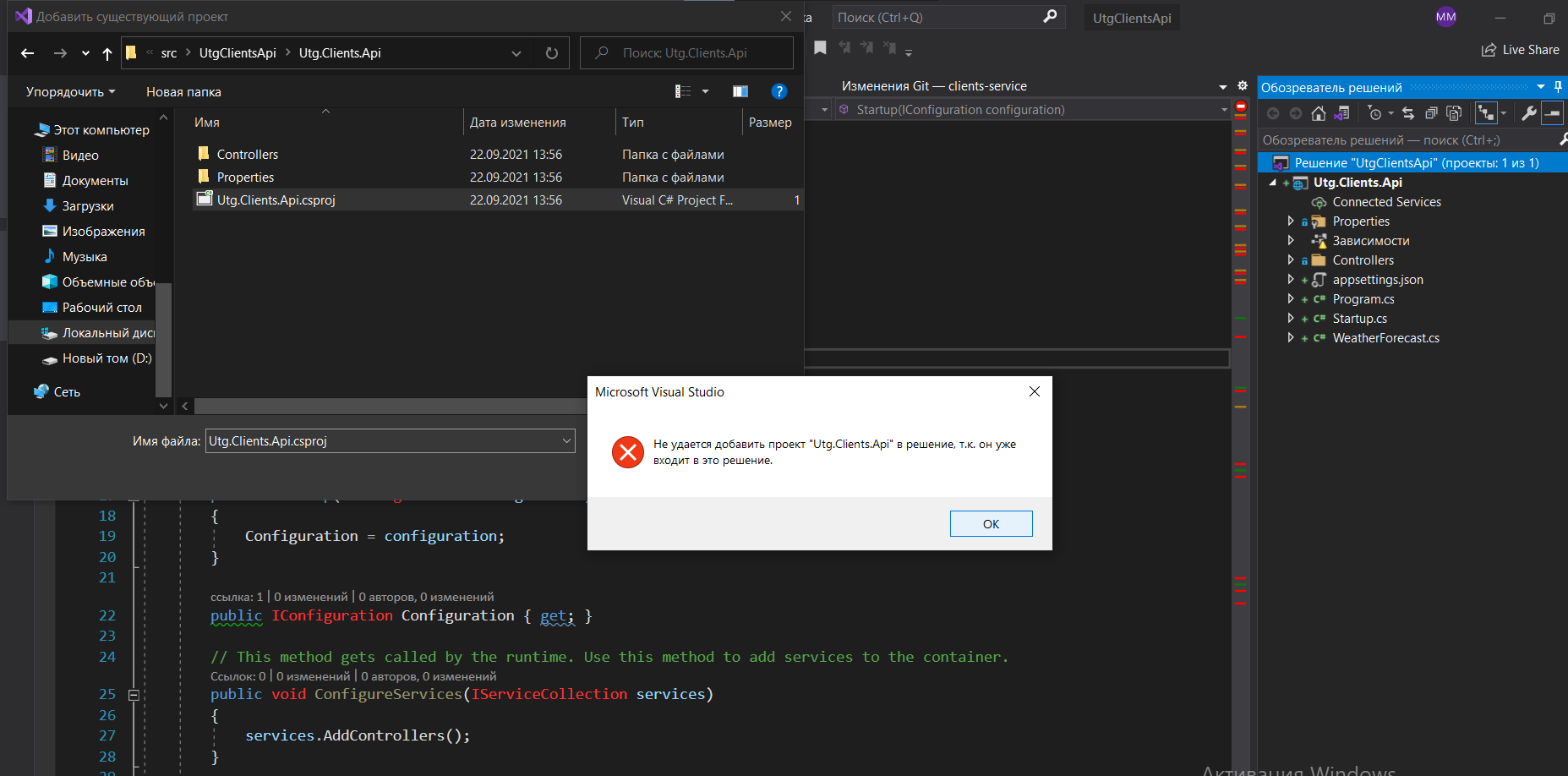The width and height of the screenshot is (1568, 776).
Task: Open the Live Share button
Action: point(1520,50)
